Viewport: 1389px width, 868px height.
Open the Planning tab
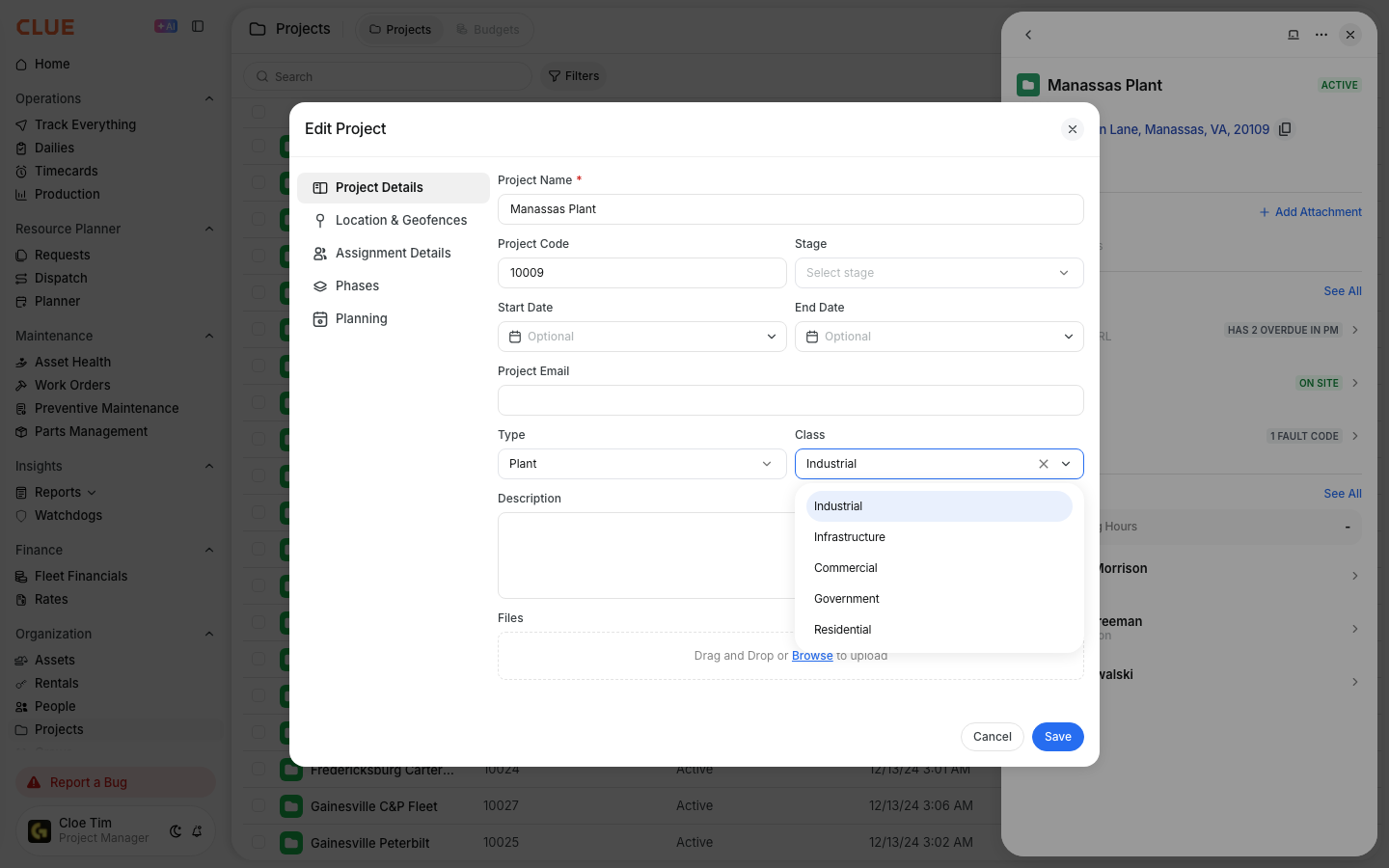pyautogui.click(x=394, y=318)
